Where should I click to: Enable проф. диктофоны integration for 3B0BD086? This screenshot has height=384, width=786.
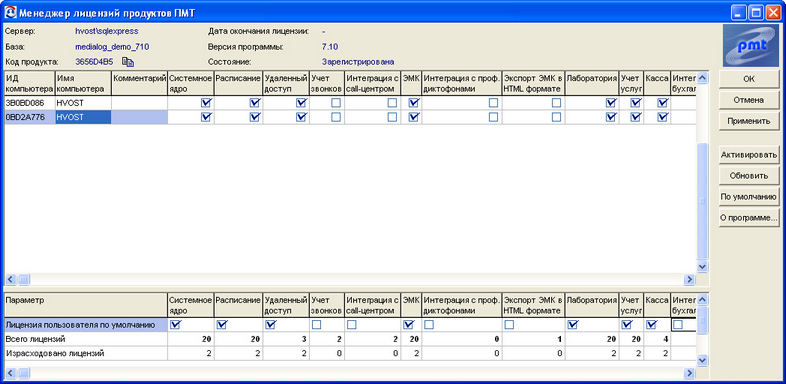coord(493,103)
